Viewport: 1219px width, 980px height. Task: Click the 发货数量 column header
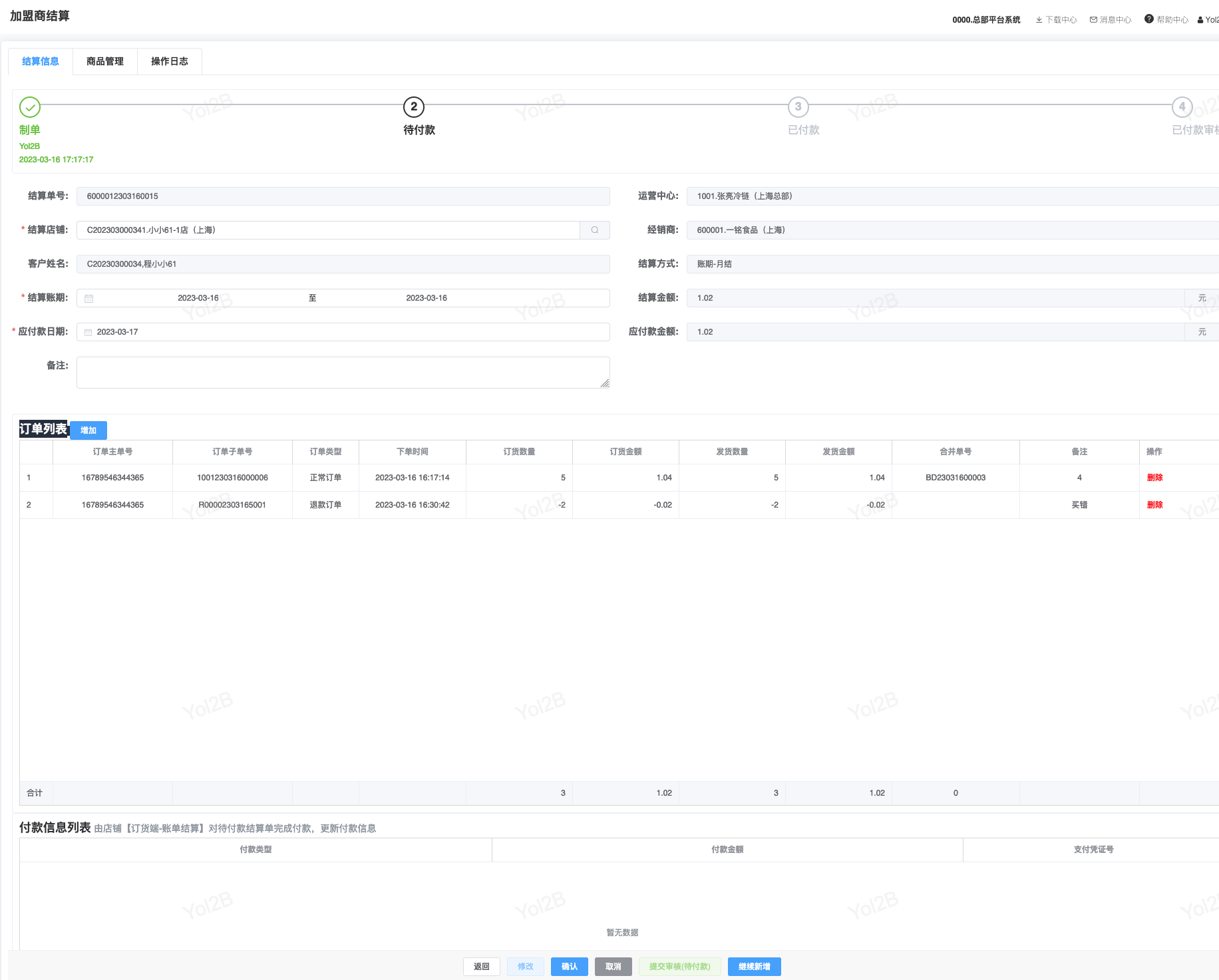tap(732, 452)
